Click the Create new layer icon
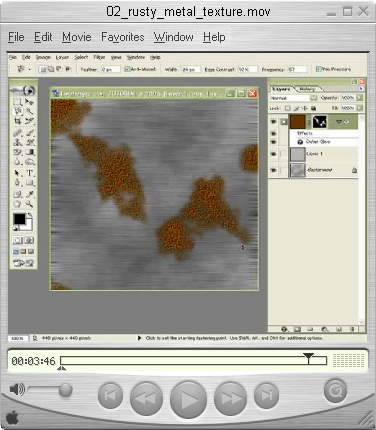This screenshot has width=376, height=430. pyautogui.click(x=339, y=329)
